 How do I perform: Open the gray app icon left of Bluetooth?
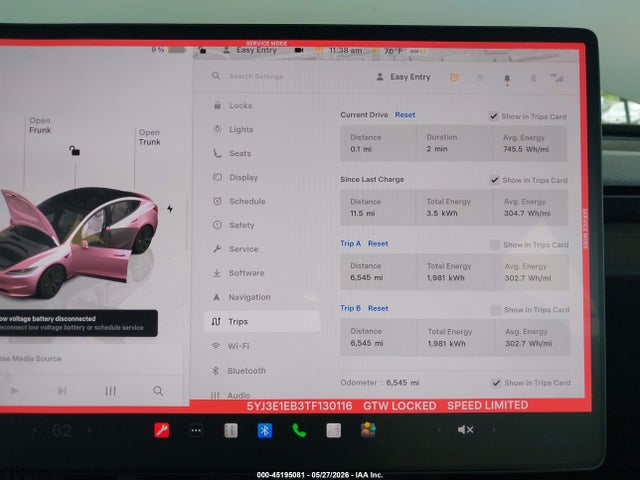pos(231,430)
